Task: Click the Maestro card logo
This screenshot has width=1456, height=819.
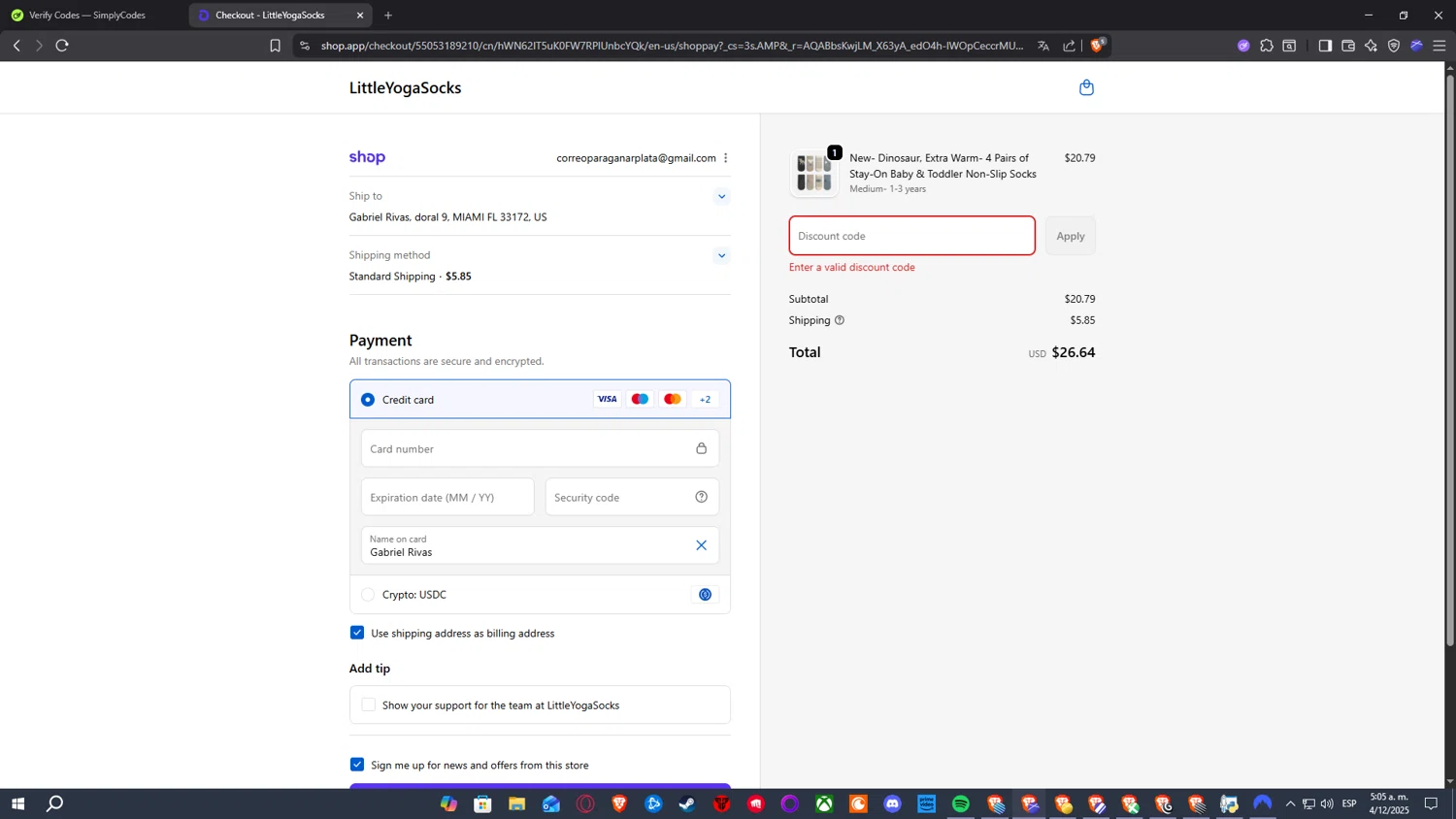Action: [640, 399]
